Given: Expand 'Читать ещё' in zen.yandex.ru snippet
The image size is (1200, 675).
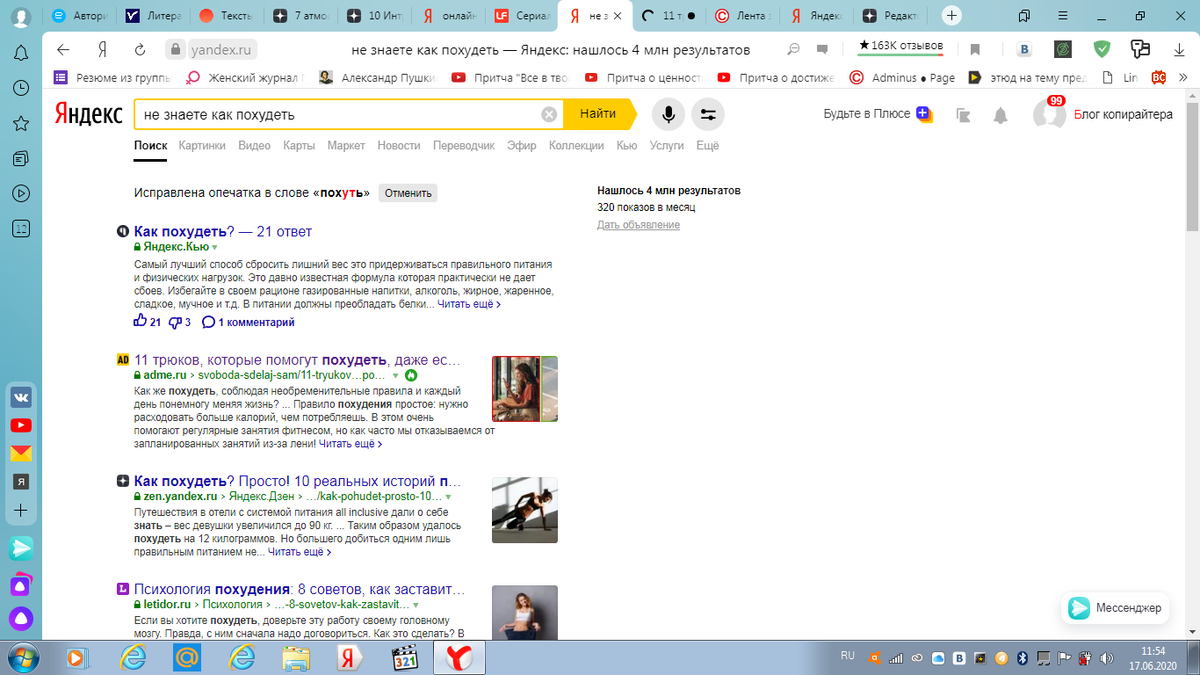Looking at the screenshot, I should [x=299, y=551].
